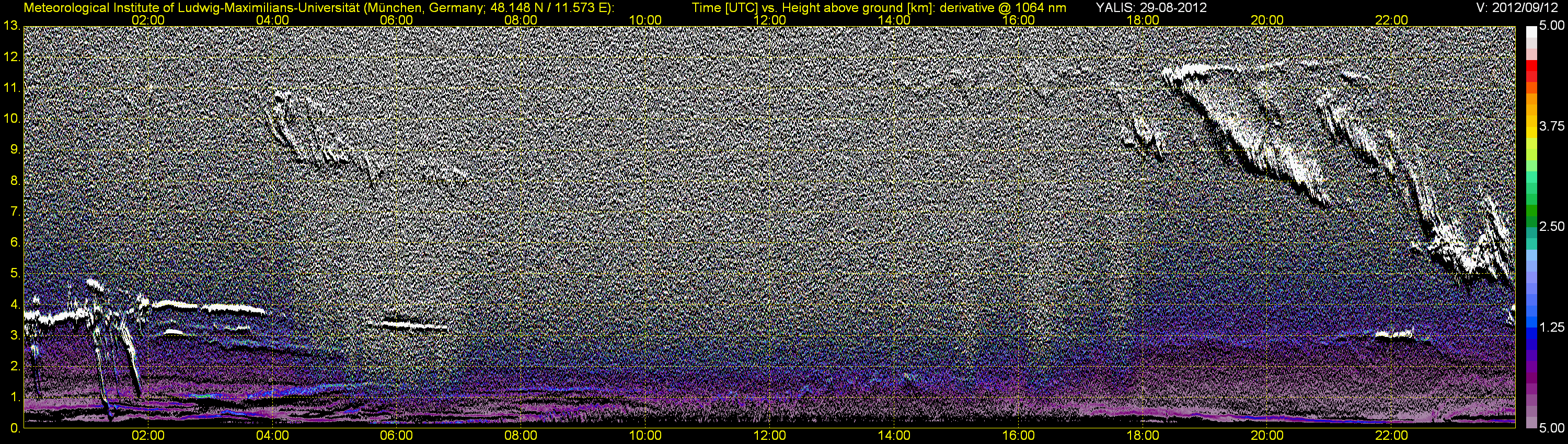The width and height of the screenshot is (1568, 444).
Task: Click the Meteorological Institute of Ludwig-Maximilians-Universität title text
Action: tap(192, 8)
